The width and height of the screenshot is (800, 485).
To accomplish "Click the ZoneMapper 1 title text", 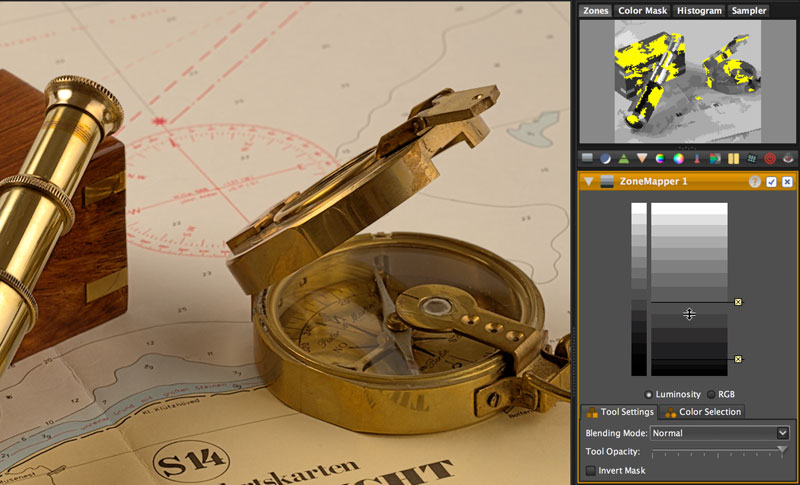I will 652,182.
